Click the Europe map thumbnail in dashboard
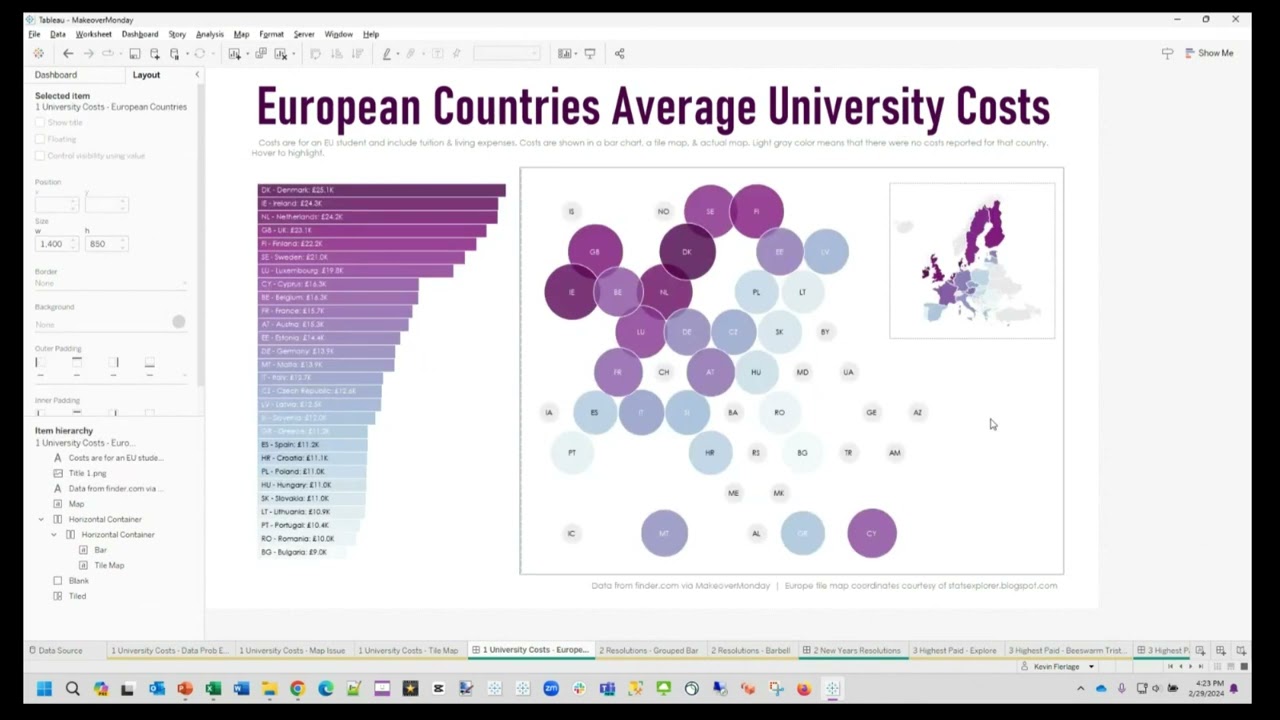The height and width of the screenshot is (720, 1280). coord(972,261)
